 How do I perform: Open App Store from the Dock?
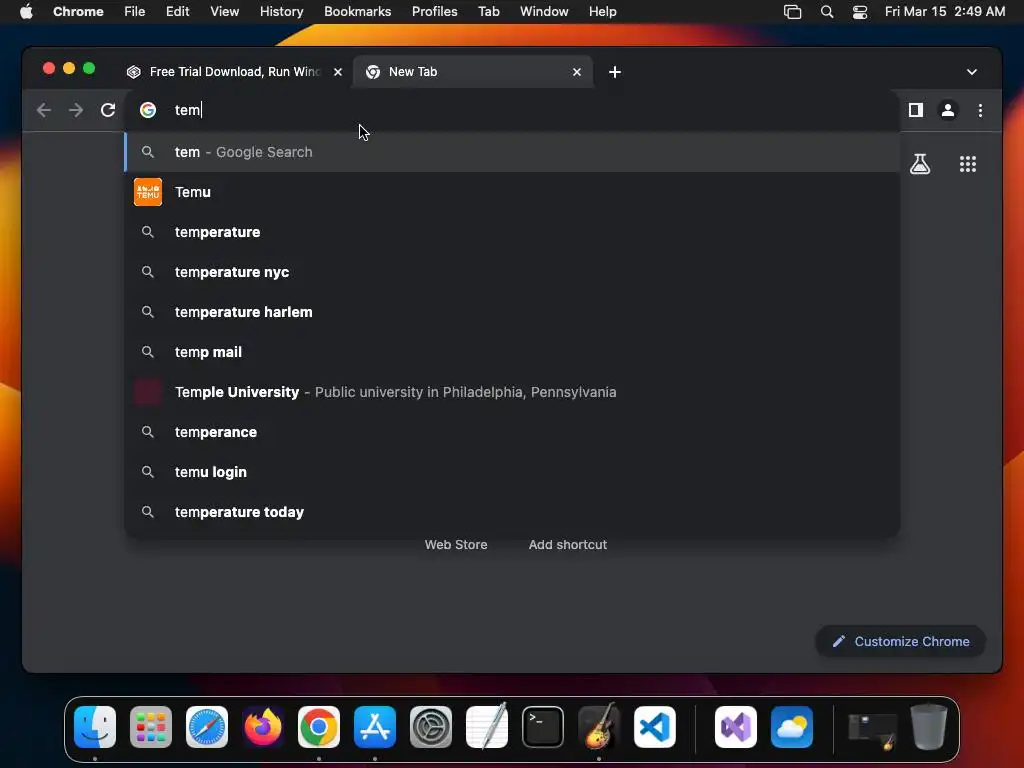pos(375,727)
